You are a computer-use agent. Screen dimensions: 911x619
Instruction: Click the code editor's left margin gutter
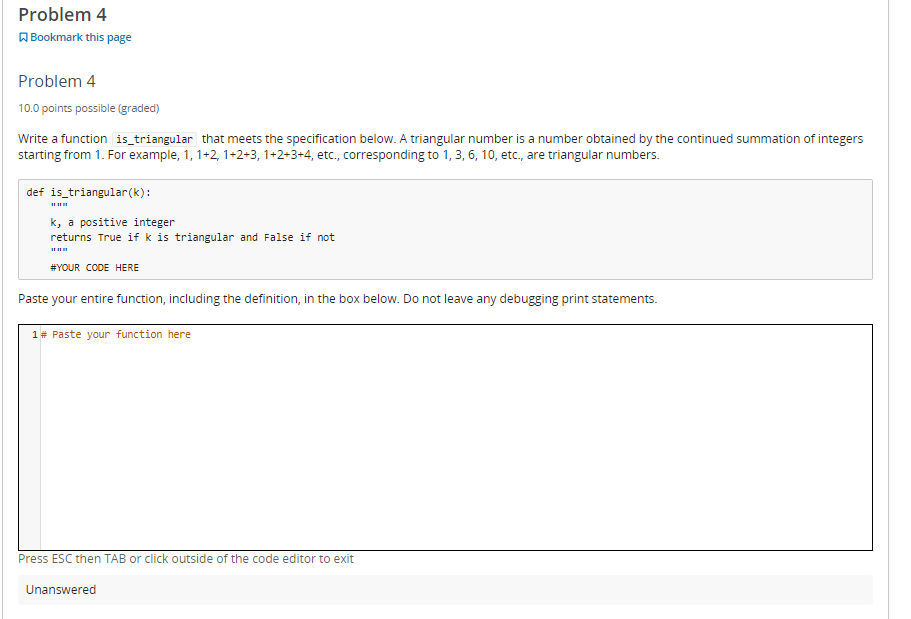tap(34, 430)
